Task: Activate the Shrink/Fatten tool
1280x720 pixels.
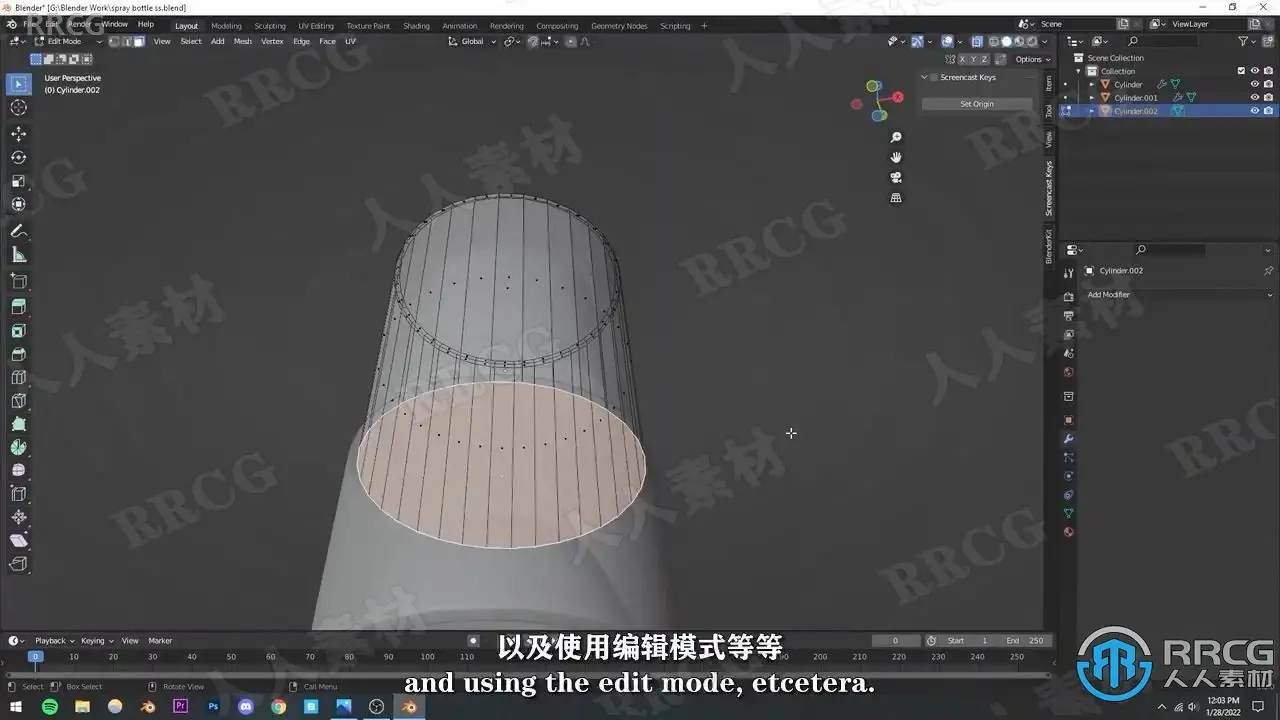Action: click(x=18, y=517)
